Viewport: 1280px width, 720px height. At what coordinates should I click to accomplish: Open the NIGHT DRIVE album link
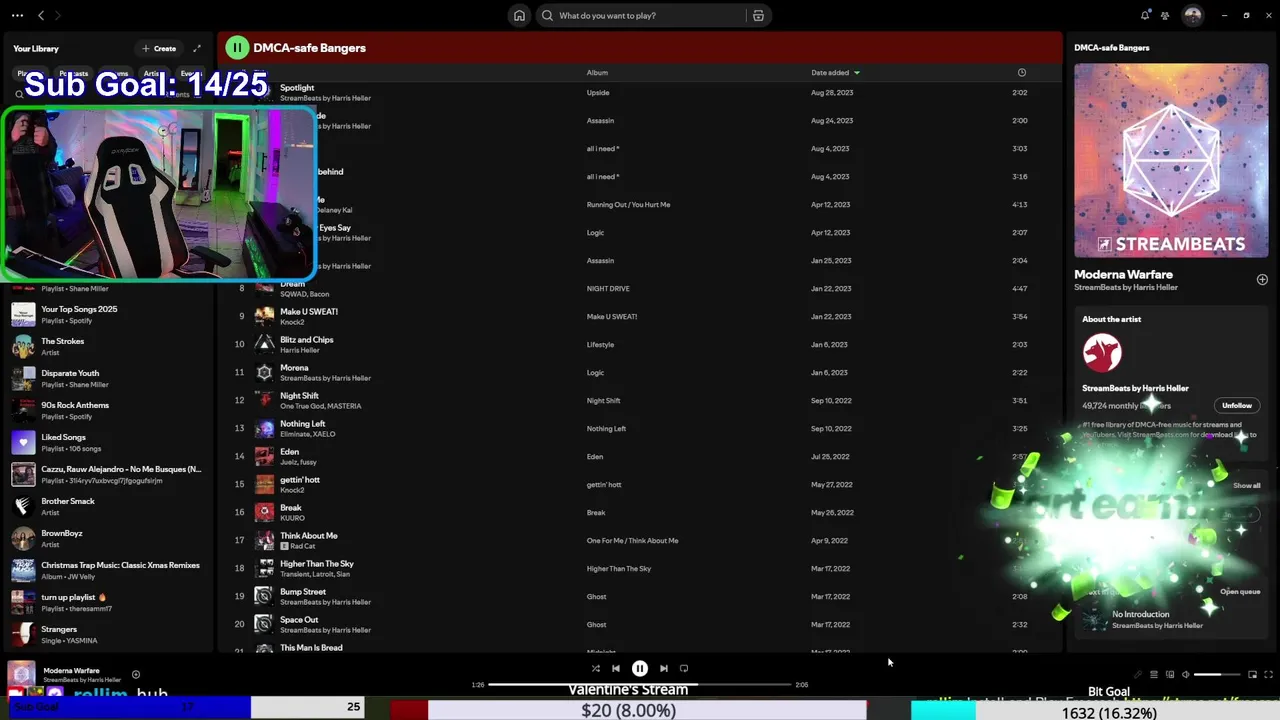[x=608, y=288]
